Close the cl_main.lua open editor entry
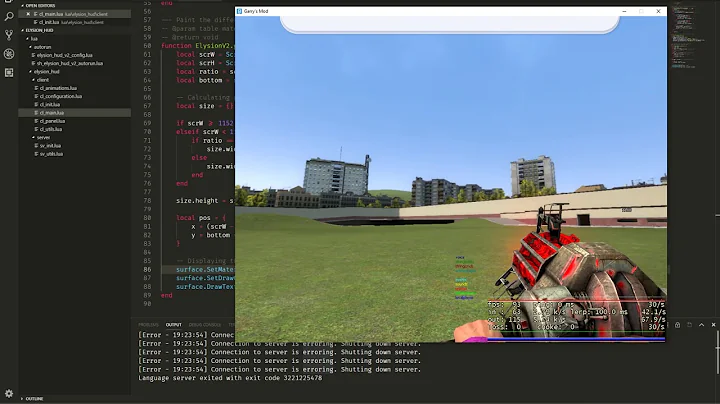Image resolution: width=720 pixels, height=404 pixels. click(x=28, y=14)
